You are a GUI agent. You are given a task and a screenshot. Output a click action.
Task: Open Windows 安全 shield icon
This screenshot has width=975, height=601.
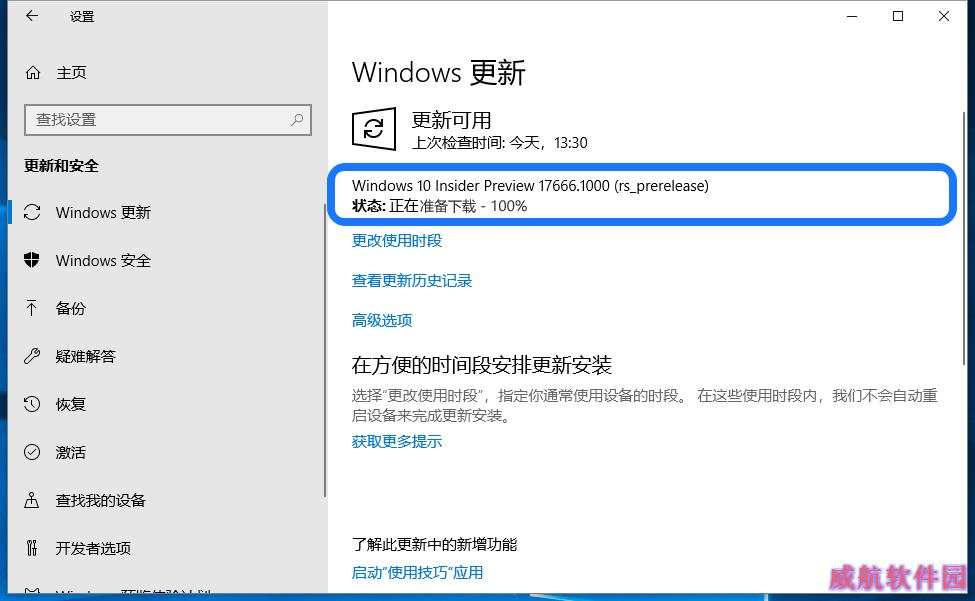[x=32, y=260]
